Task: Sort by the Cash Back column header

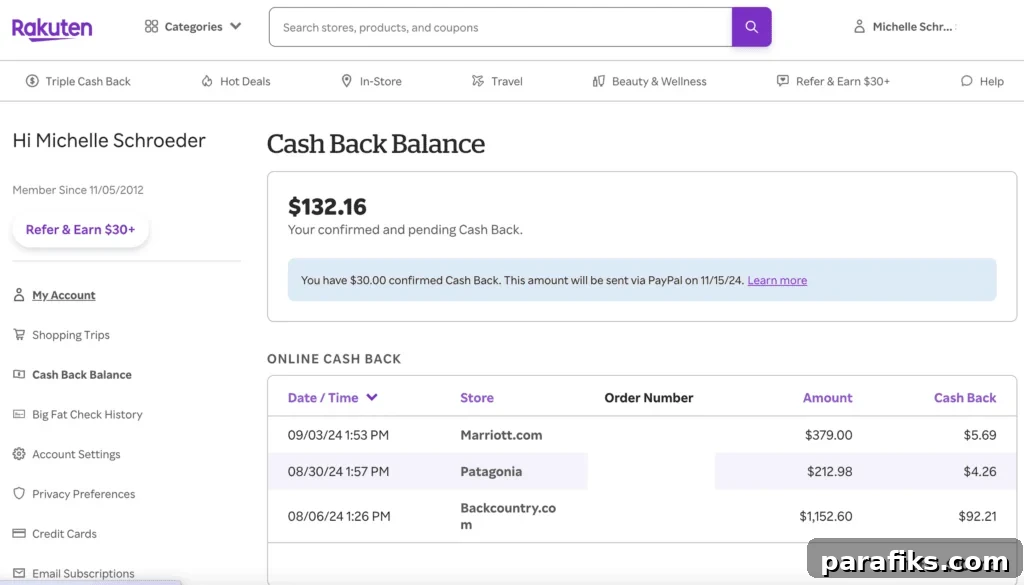Action: click(965, 398)
